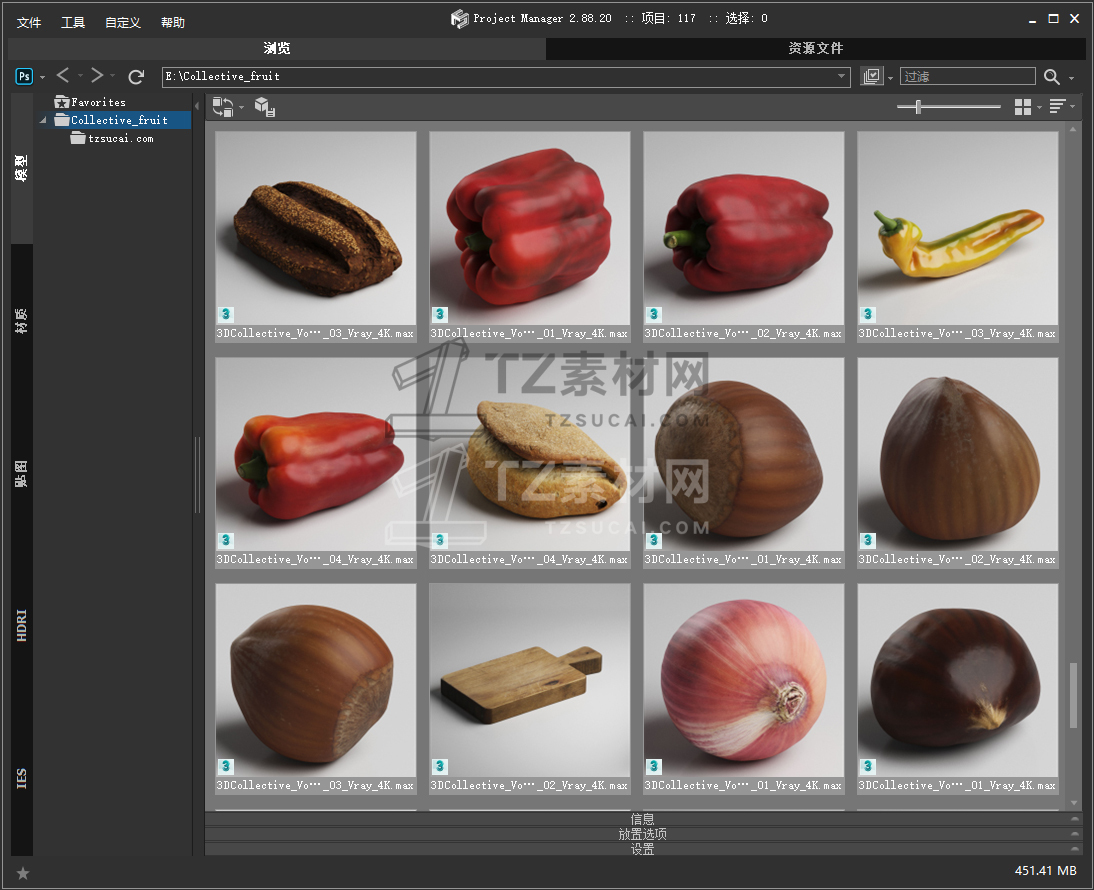Viewport: 1094px width, 890px height.
Task: Collapse the Collective_fruit tree node
Action: click(44, 121)
